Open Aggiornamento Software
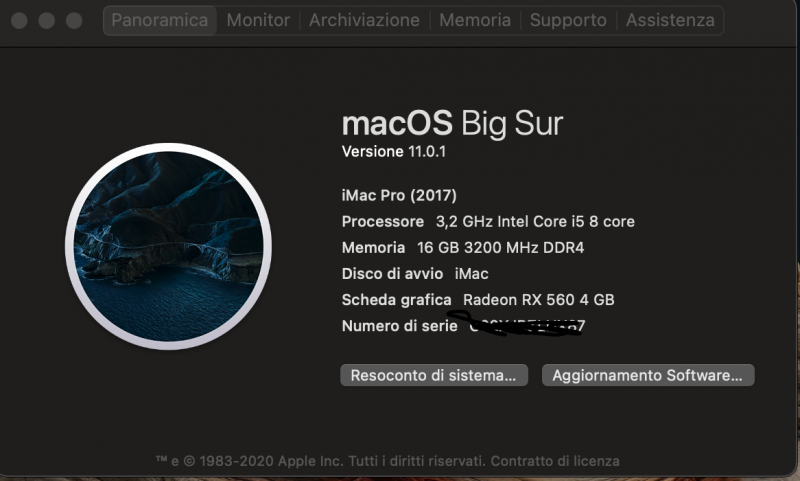Screen dimensions: 800x481 (x=647, y=376)
